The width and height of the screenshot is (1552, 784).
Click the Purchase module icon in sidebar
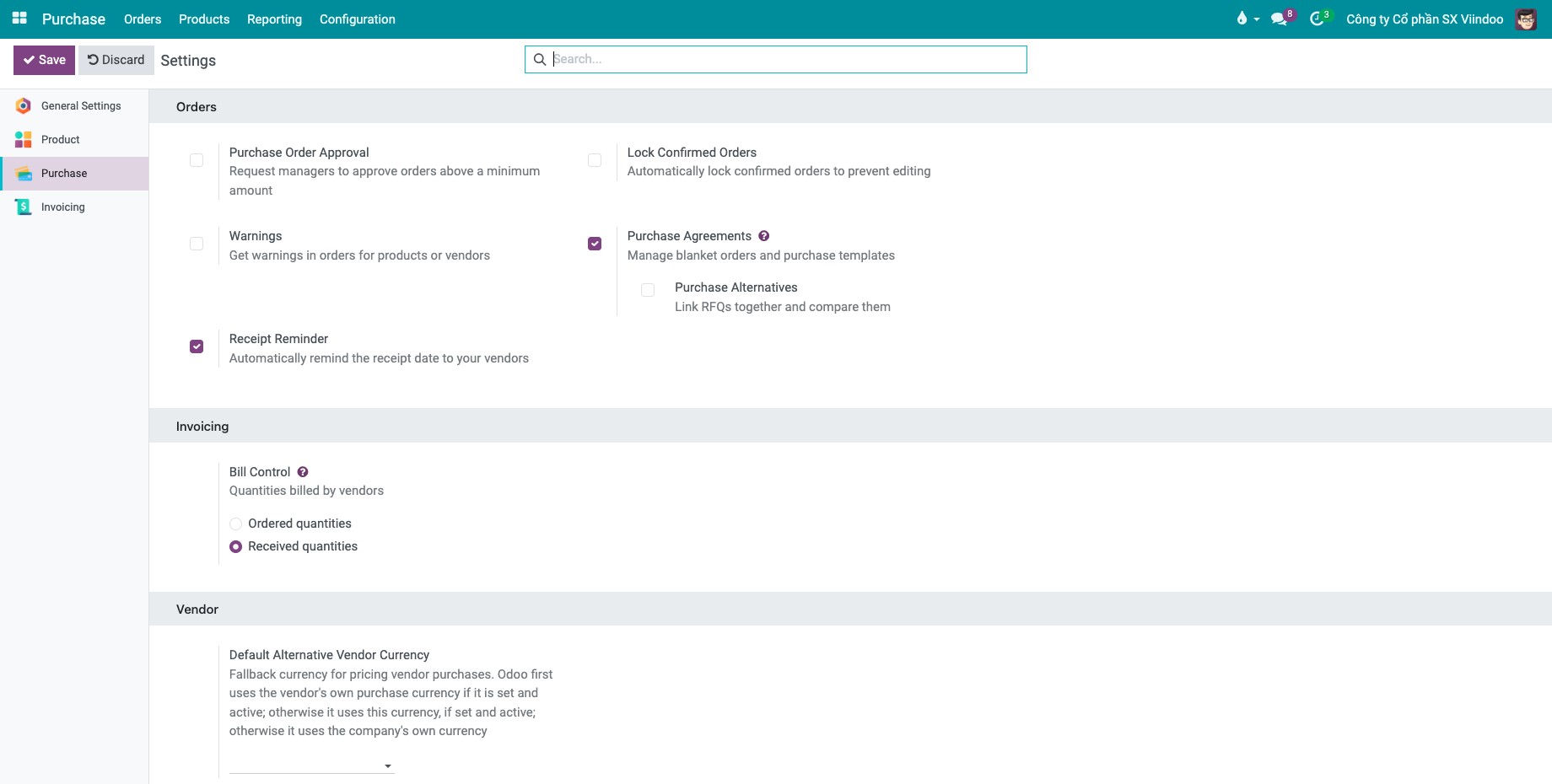click(24, 174)
